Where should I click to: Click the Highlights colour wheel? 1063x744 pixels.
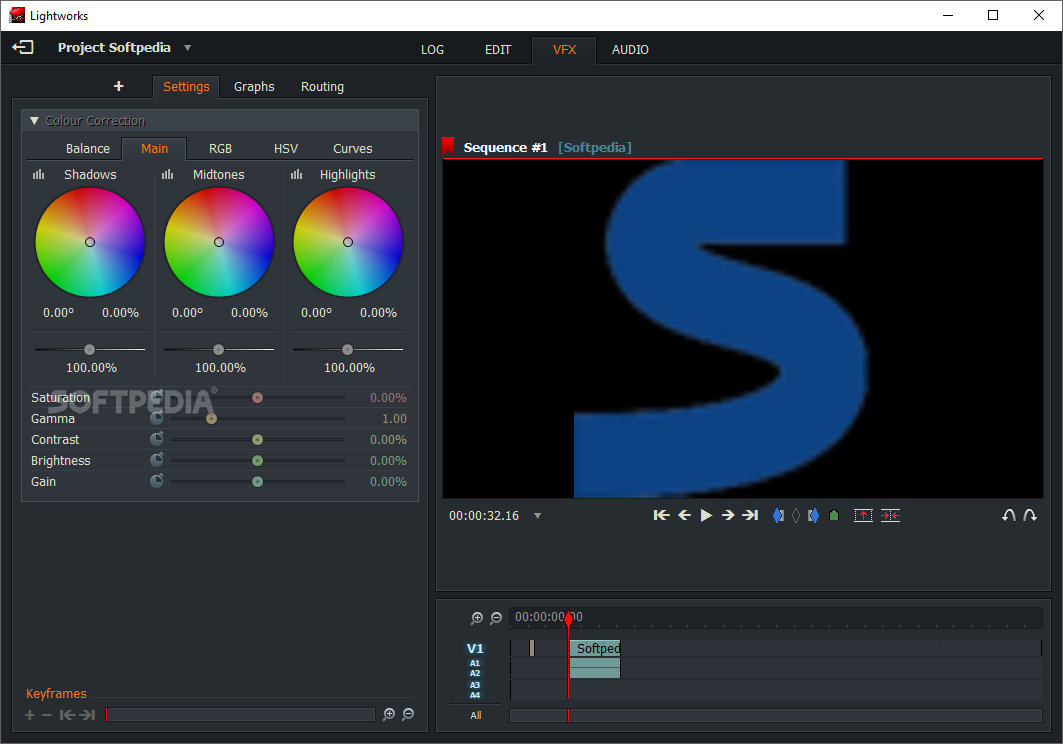tap(348, 242)
